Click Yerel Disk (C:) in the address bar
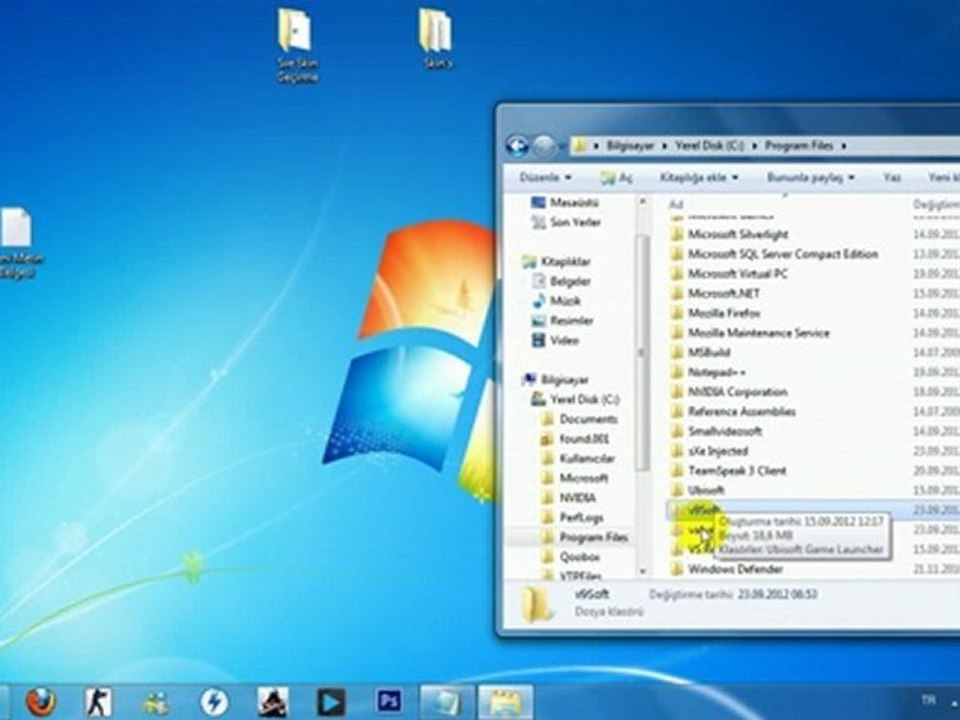The image size is (960, 720). click(709, 146)
